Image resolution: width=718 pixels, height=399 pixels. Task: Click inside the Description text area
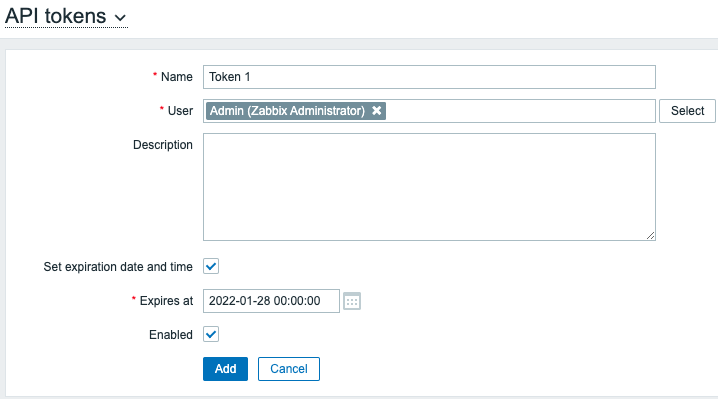coord(429,187)
